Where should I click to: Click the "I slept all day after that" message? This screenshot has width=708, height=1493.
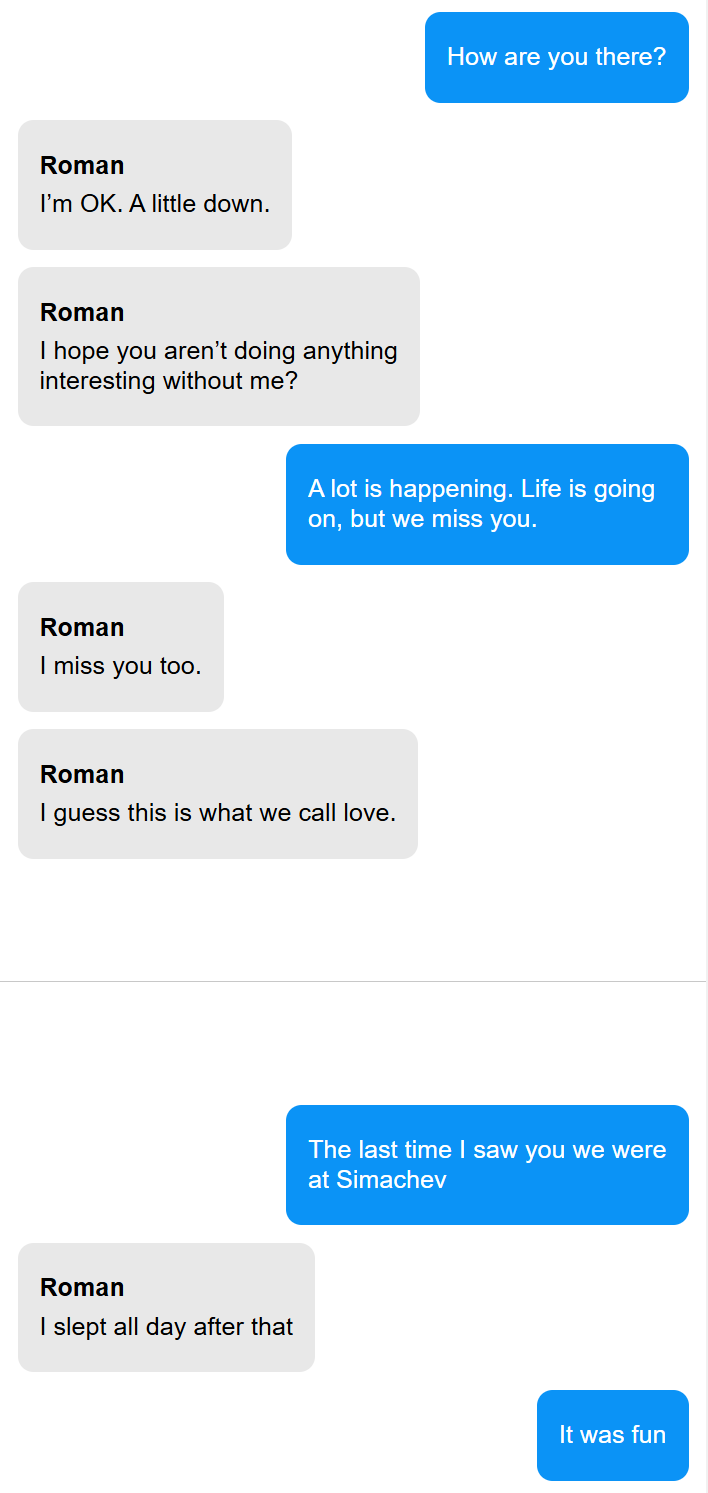tap(167, 1327)
